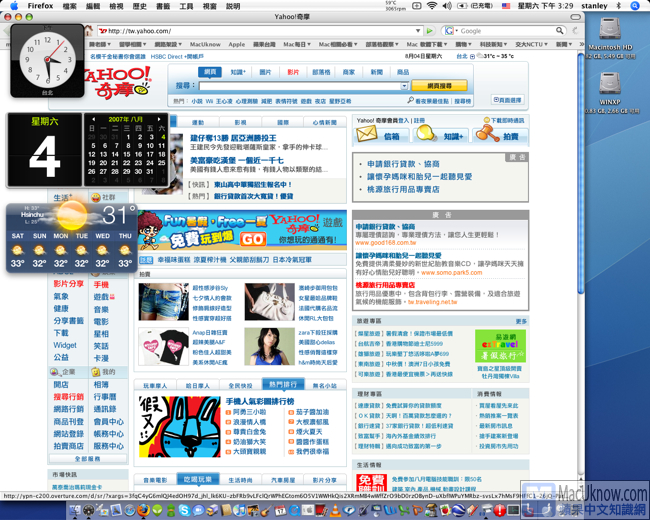650x520 pixels.
Task: Open the 書籤 menu in the menu bar
Action: click(x=163, y=6)
